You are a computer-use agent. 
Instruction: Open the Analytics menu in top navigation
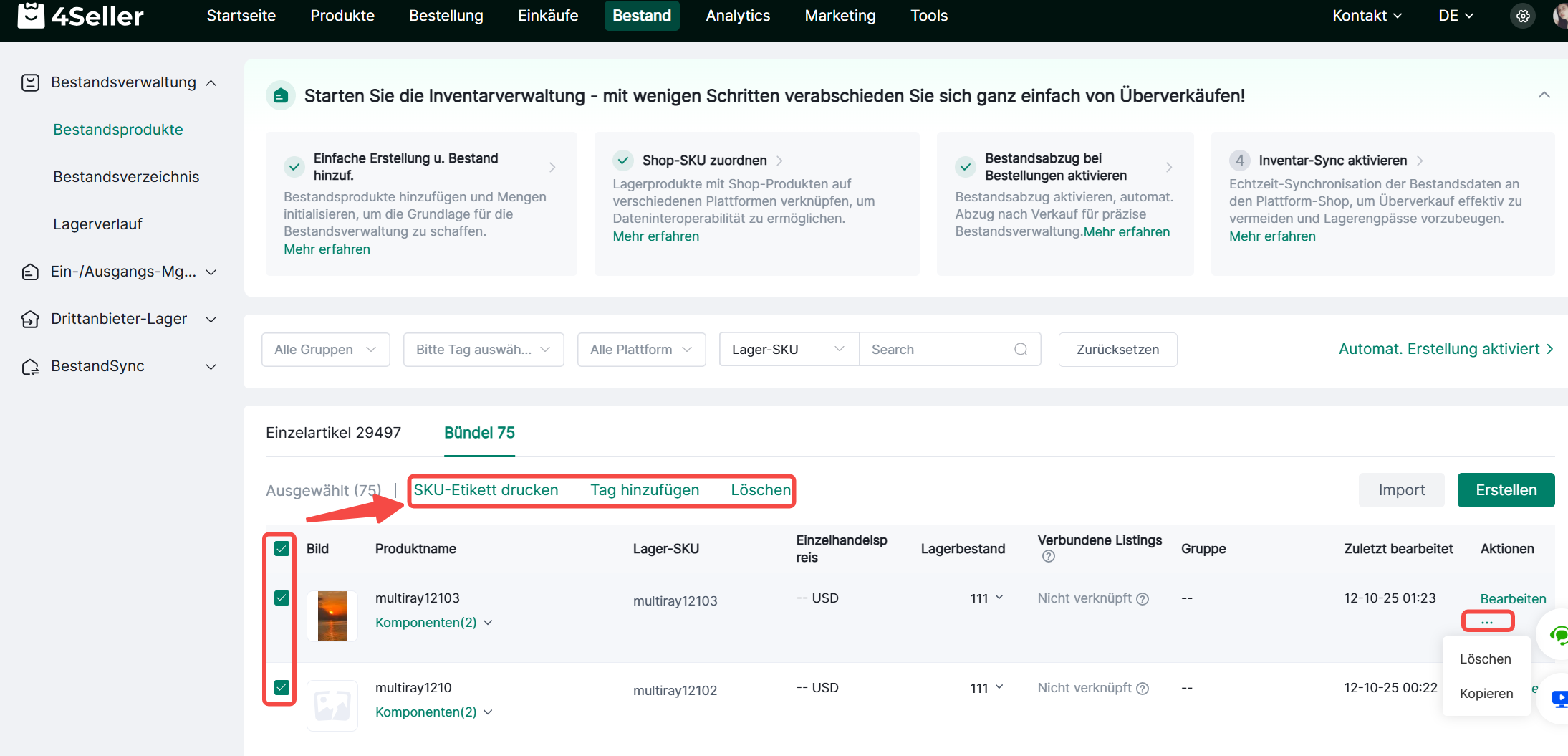pyautogui.click(x=737, y=16)
